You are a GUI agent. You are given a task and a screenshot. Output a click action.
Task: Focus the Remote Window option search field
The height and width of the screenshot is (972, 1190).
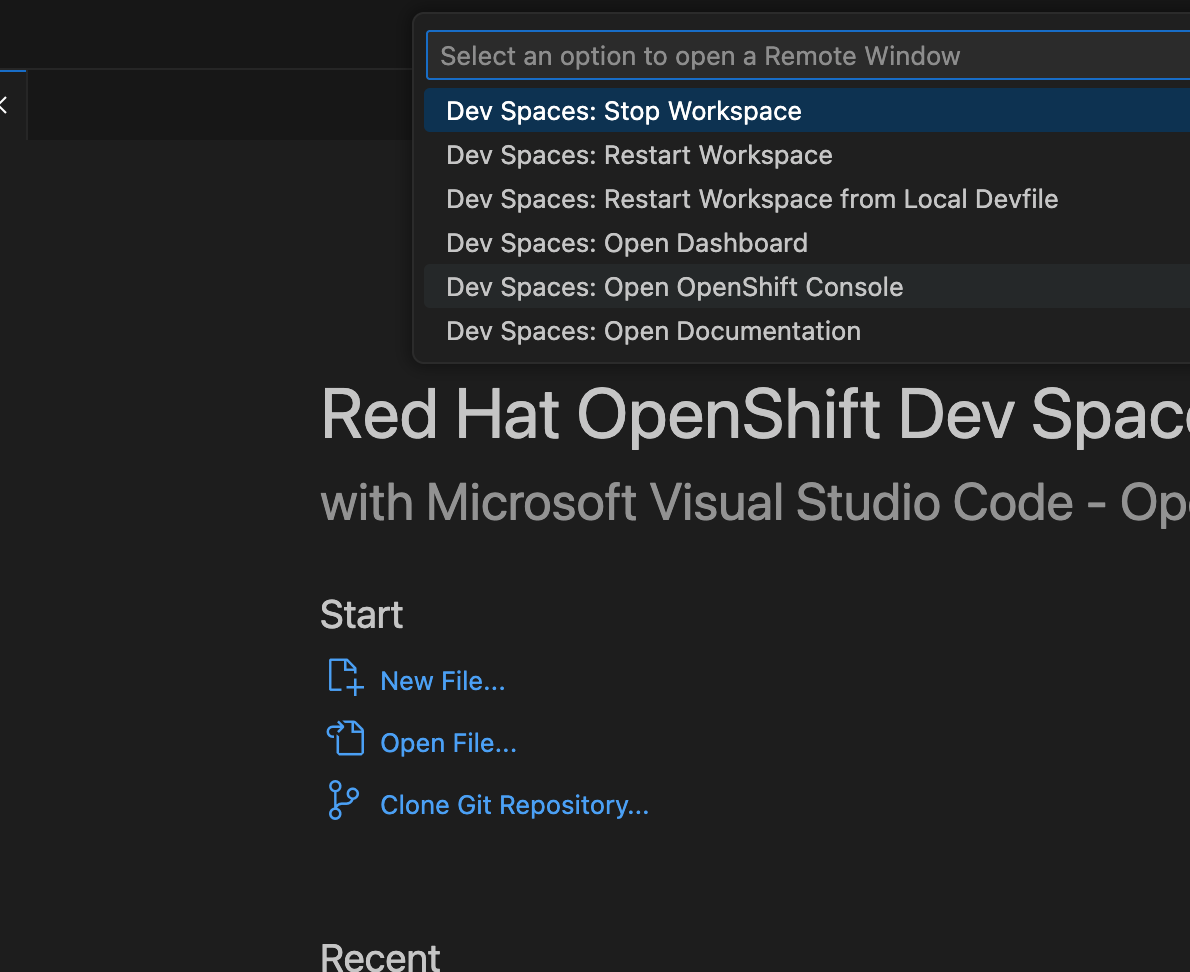800,56
